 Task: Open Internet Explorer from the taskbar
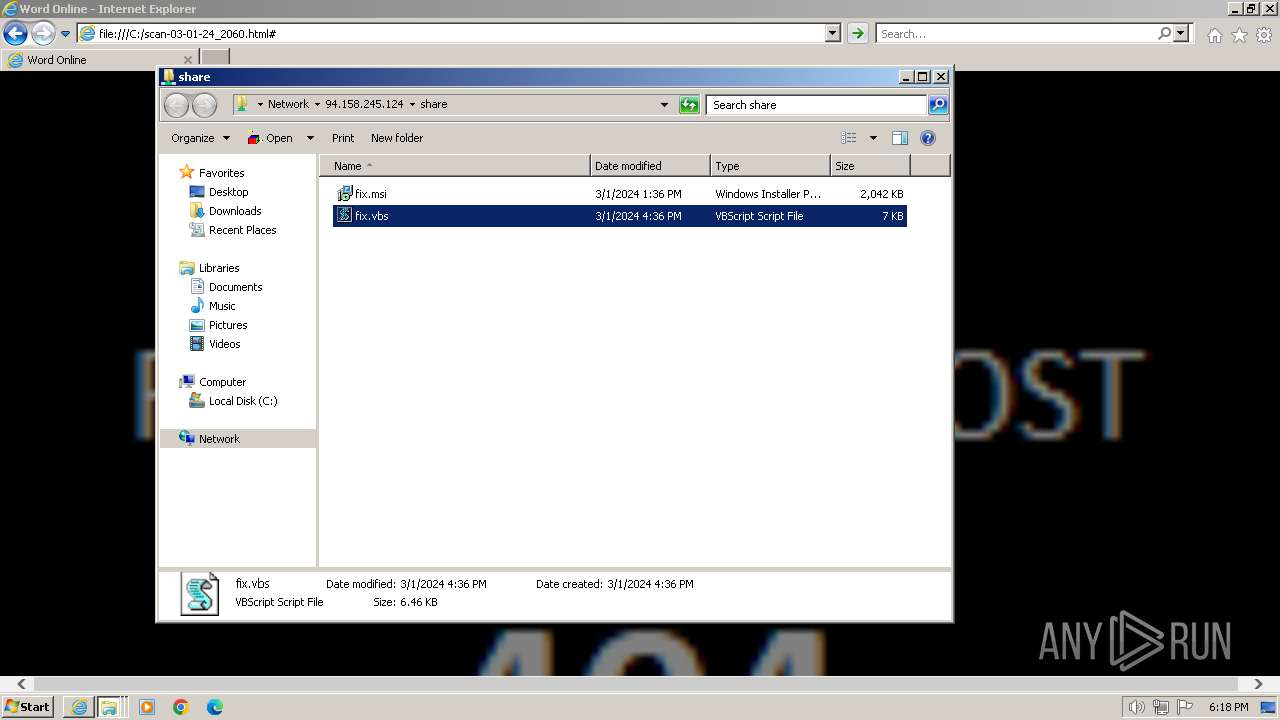(x=79, y=707)
